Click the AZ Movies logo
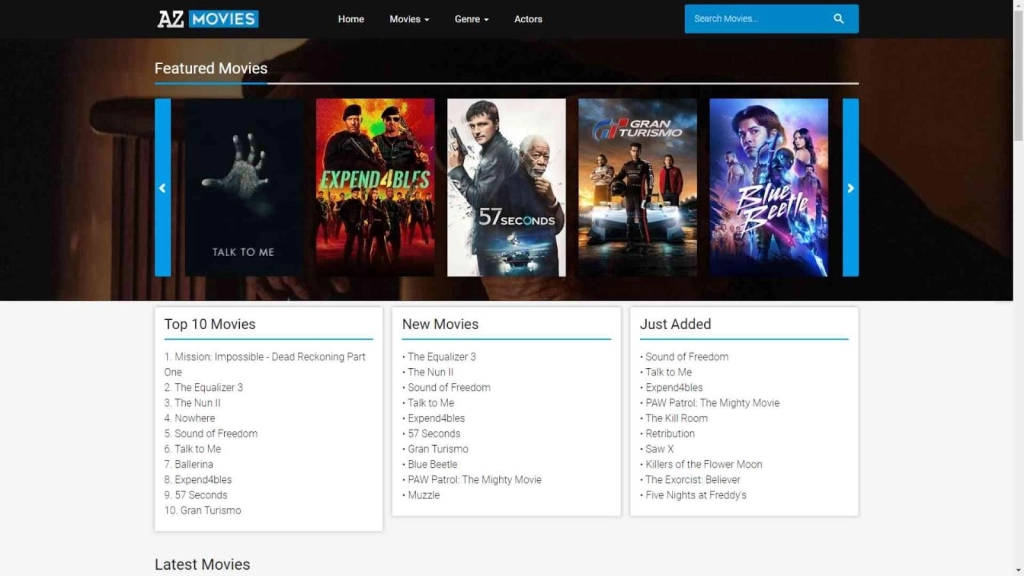 coord(208,19)
